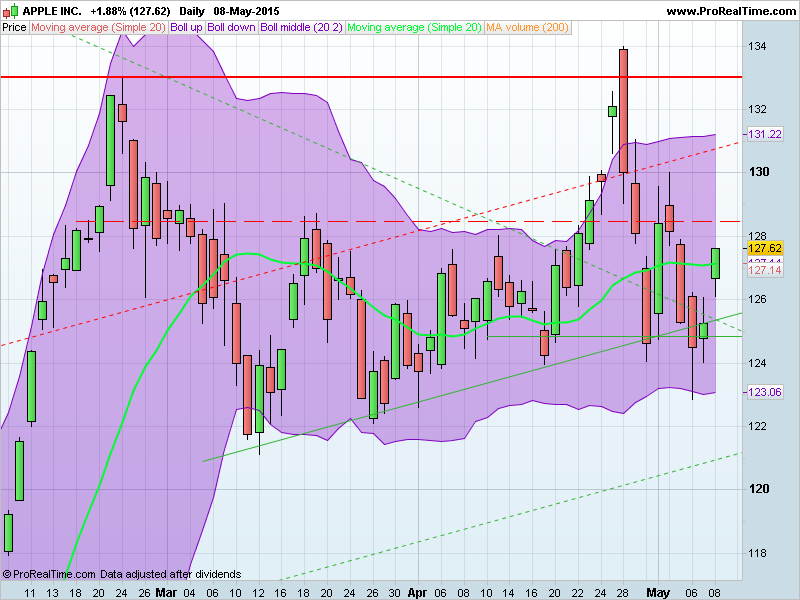The width and height of the screenshot is (800, 600).
Task: Click the 123.06 lower Bollinger price label
Action: pyautogui.click(x=764, y=392)
